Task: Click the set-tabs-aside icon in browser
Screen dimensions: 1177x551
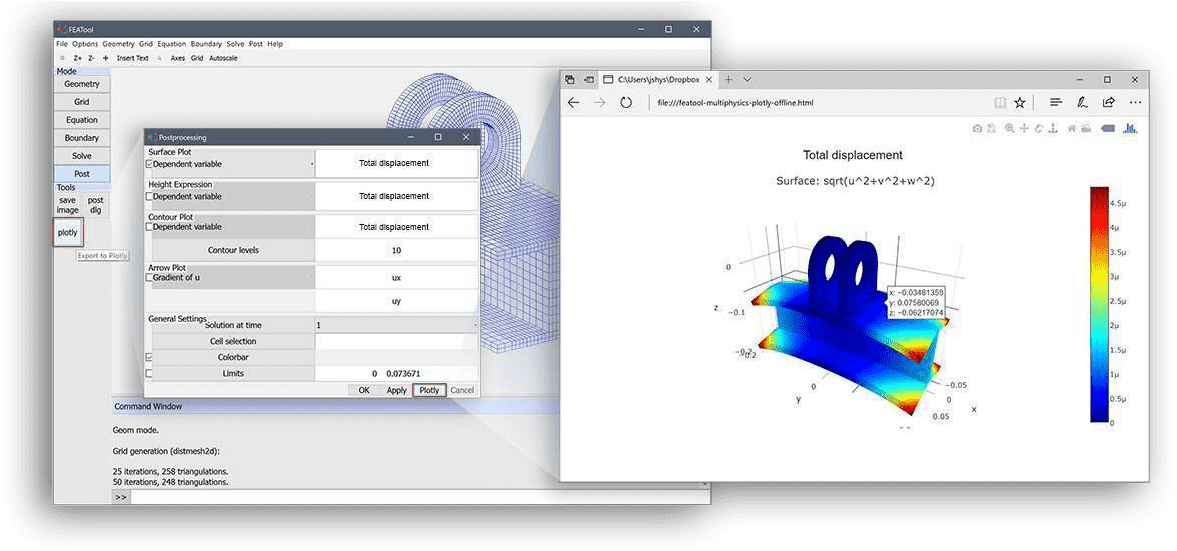Action: pyautogui.click(x=588, y=80)
